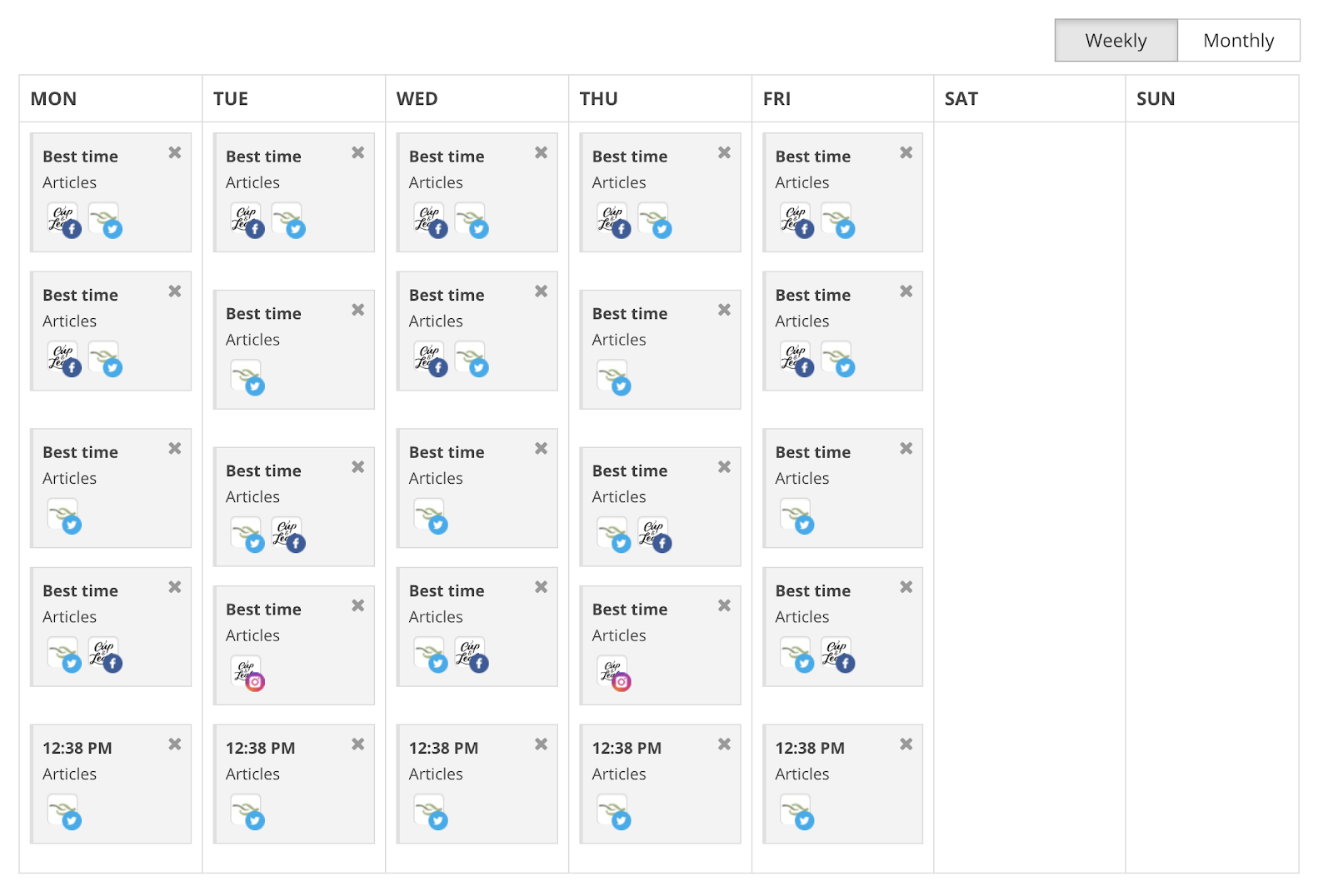Click the Instagram profile icon on Tuesday

[247, 673]
